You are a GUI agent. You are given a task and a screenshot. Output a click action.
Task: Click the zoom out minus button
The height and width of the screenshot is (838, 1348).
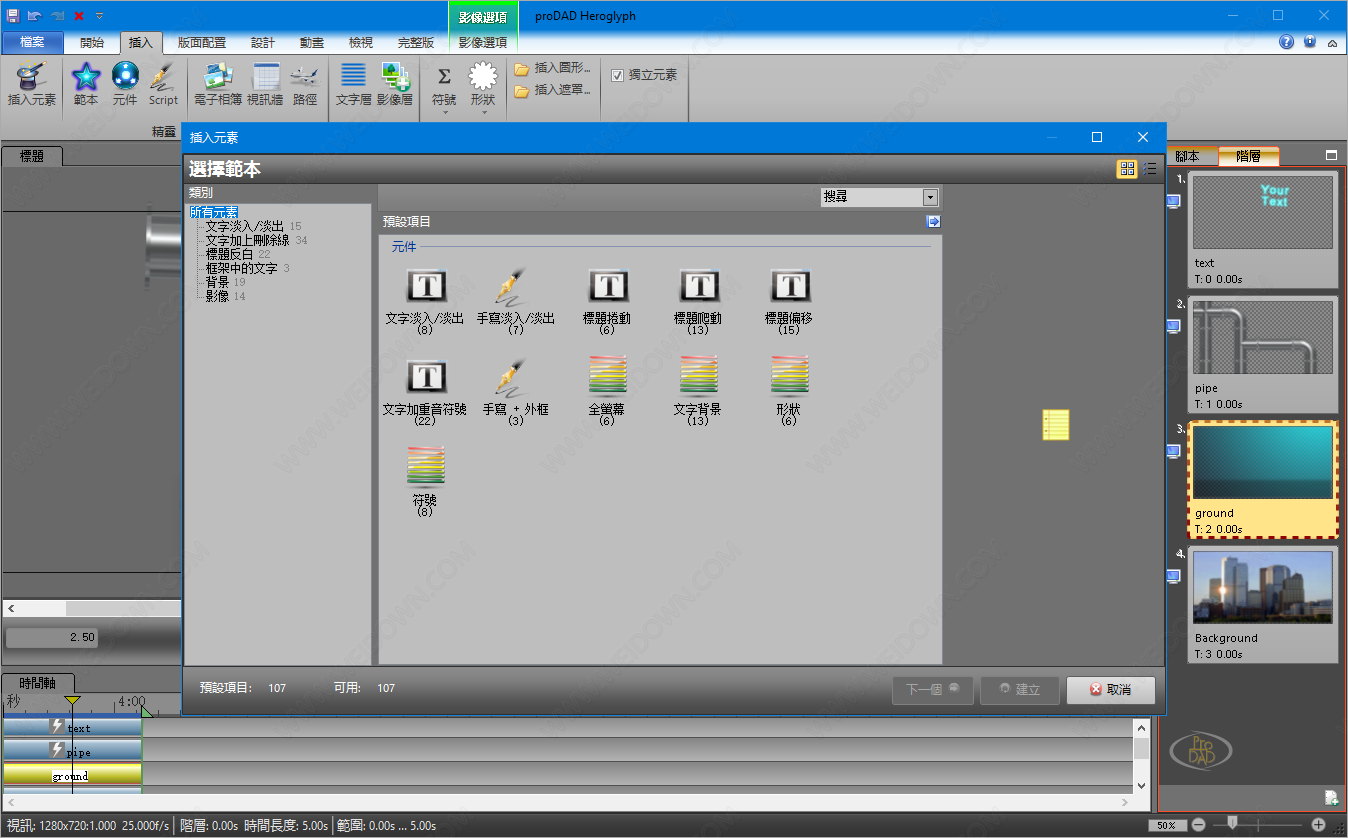click(x=1198, y=825)
